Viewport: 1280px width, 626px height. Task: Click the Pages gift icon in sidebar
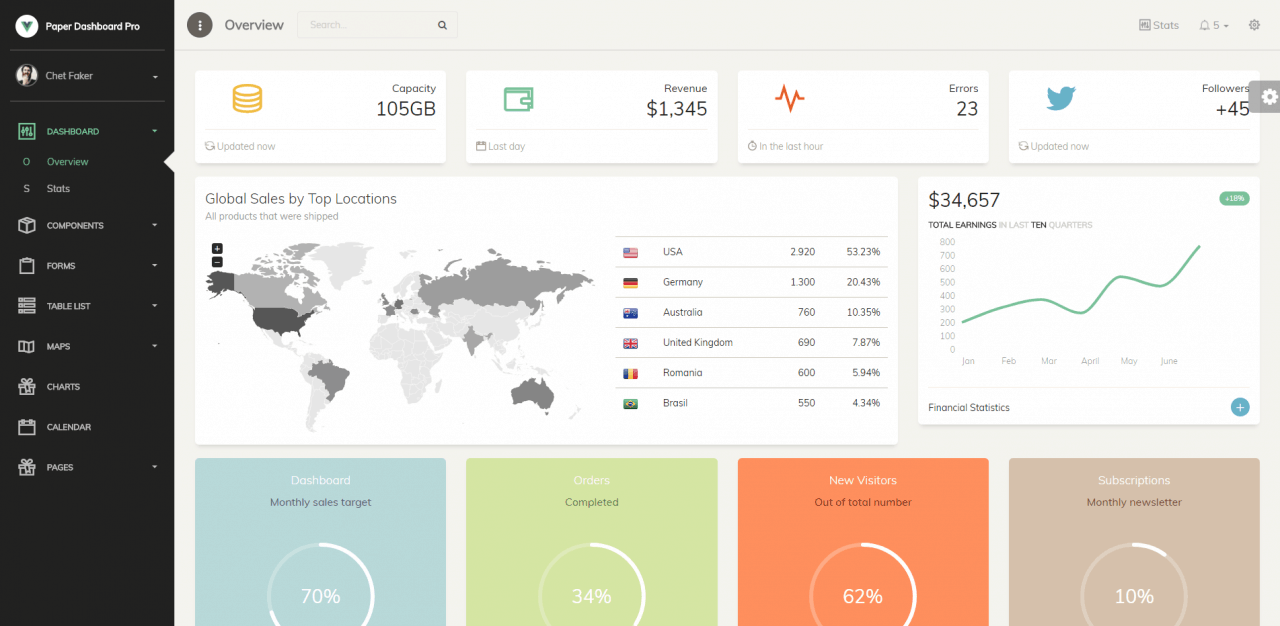27,467
